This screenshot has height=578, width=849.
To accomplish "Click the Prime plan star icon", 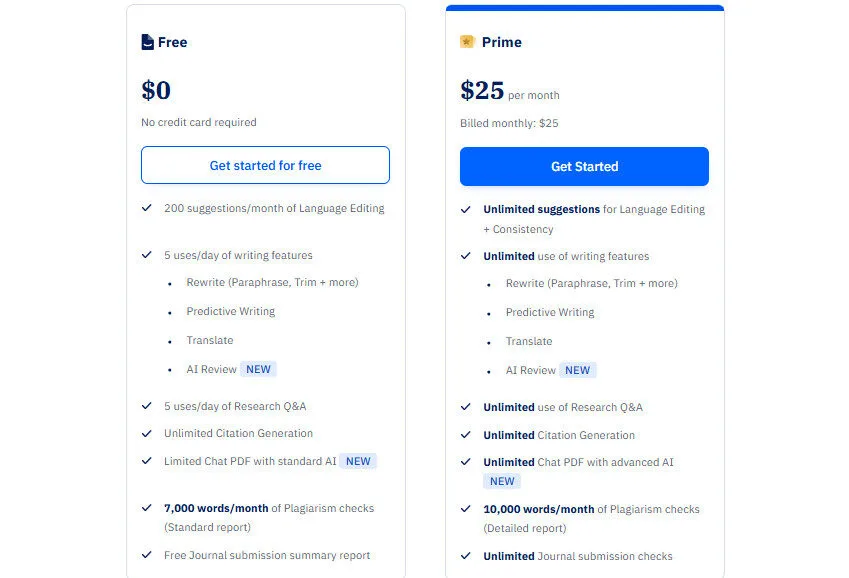I will [467, 42].
